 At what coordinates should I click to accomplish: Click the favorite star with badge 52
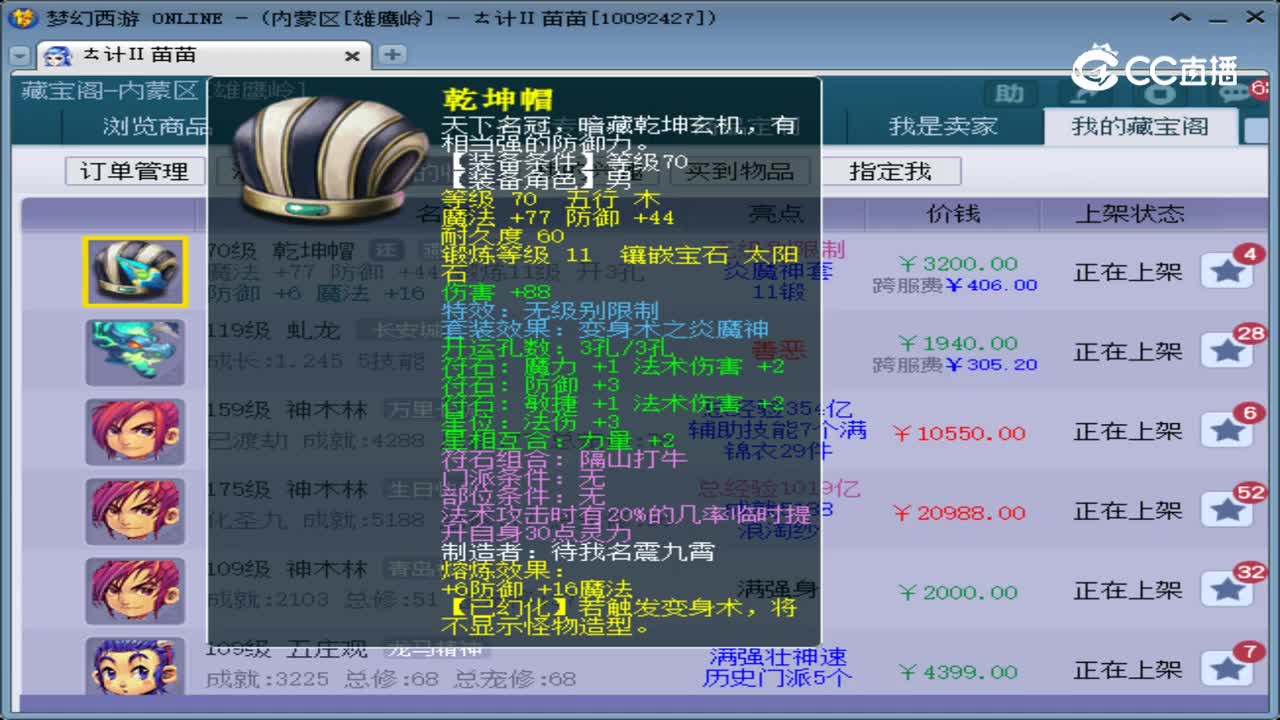coord(1227,510)
